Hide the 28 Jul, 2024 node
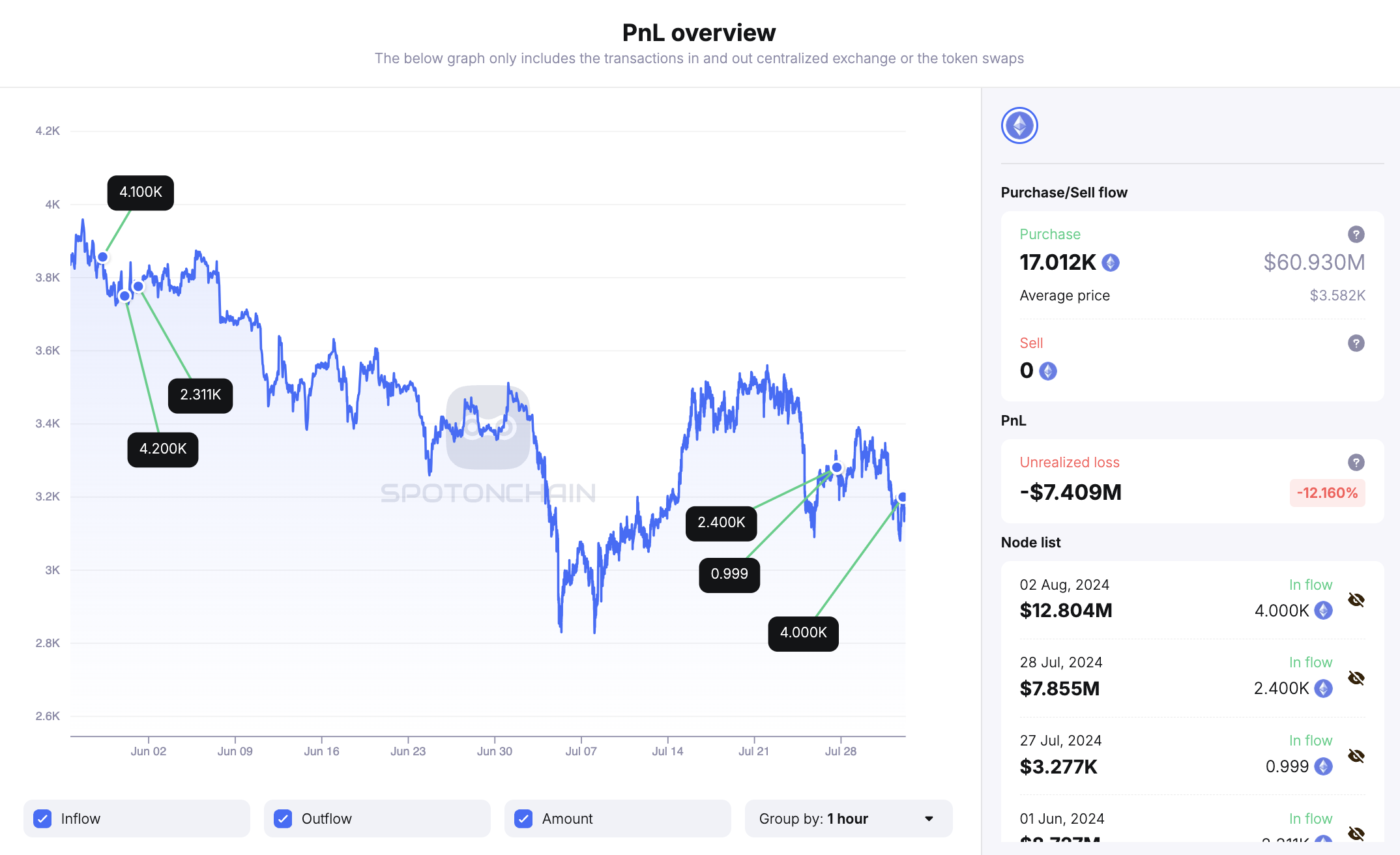The width and height of the screenshot is (1400, 855). pos(1356,678)
